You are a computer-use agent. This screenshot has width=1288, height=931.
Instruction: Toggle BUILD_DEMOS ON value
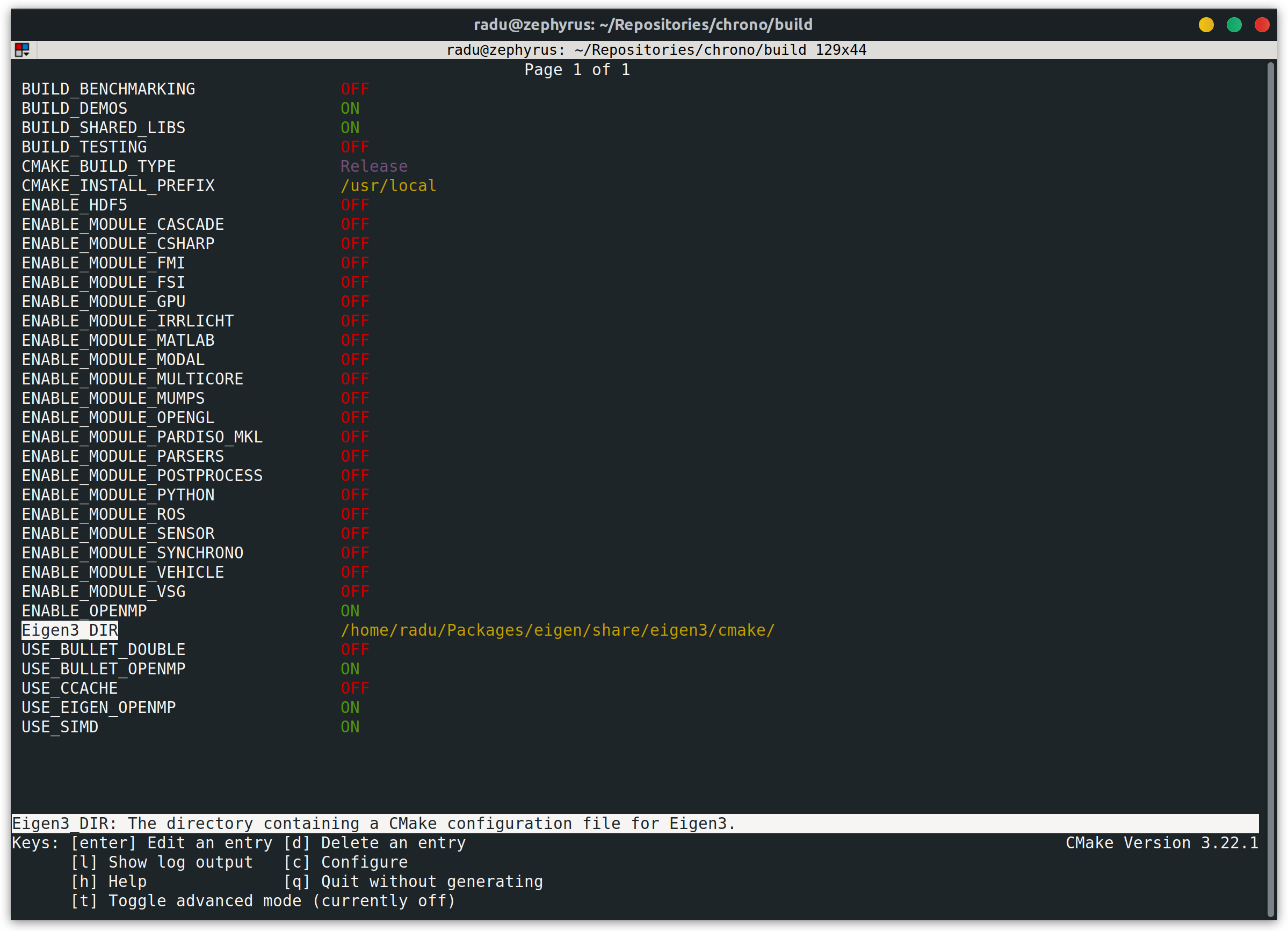350,108
